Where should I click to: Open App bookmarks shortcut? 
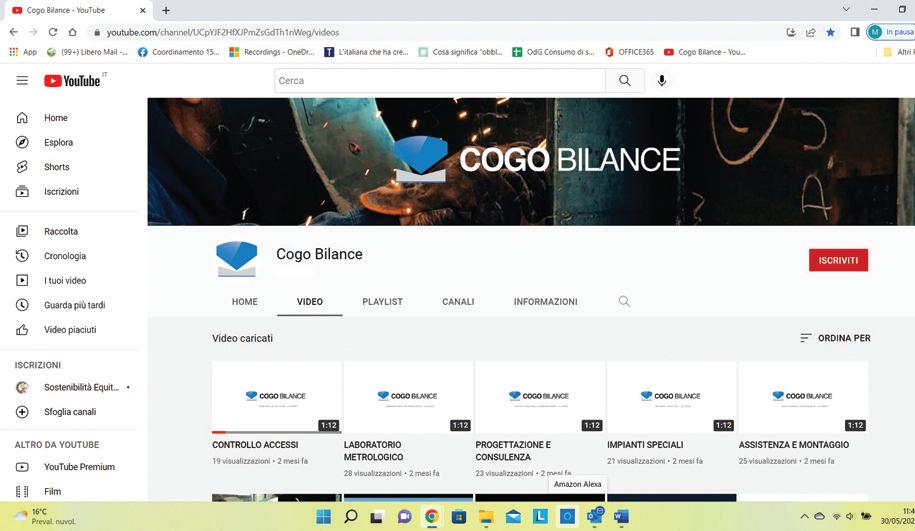click(23, 52)
